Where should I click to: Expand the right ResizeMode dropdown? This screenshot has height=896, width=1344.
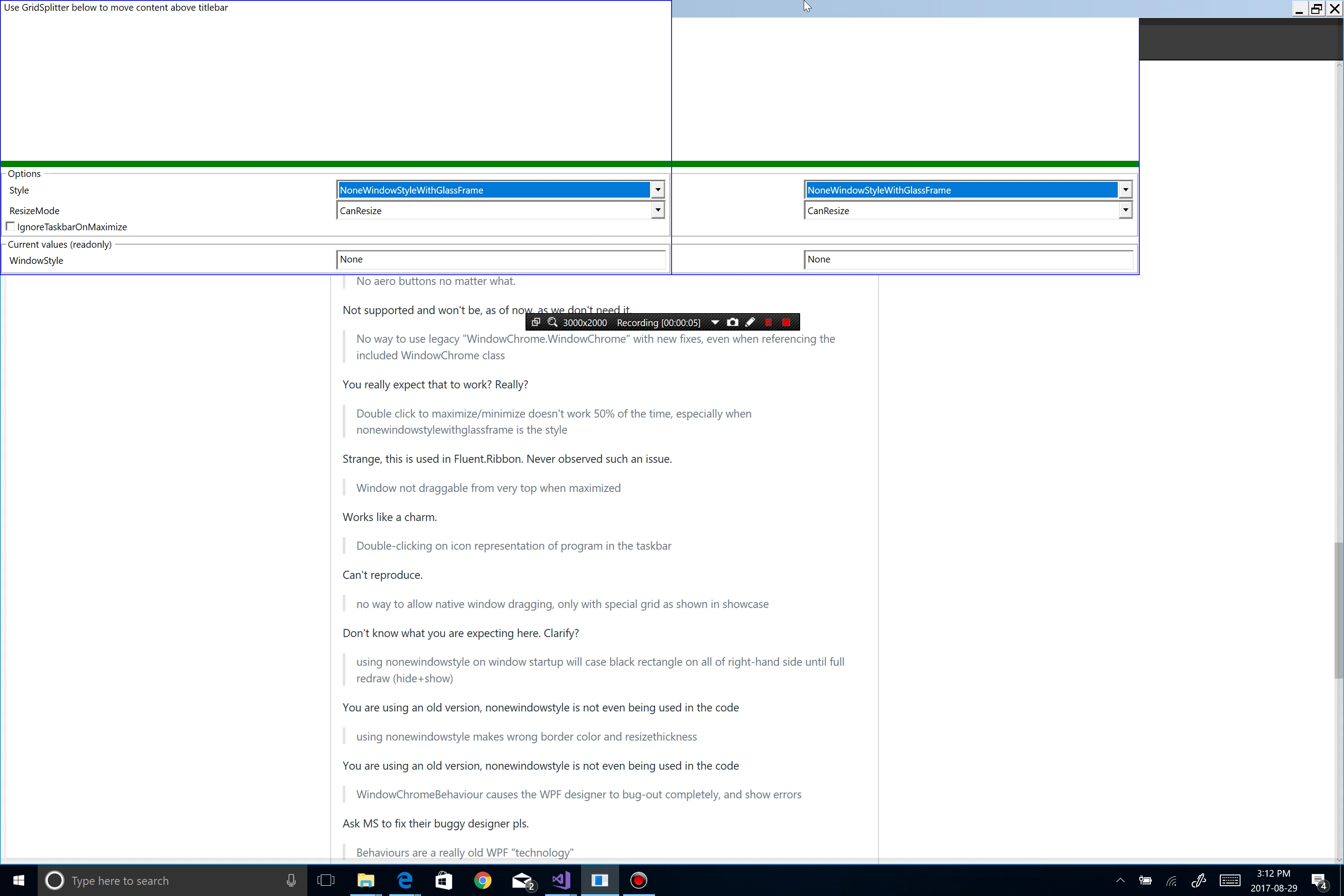(x=1125, y=210)
